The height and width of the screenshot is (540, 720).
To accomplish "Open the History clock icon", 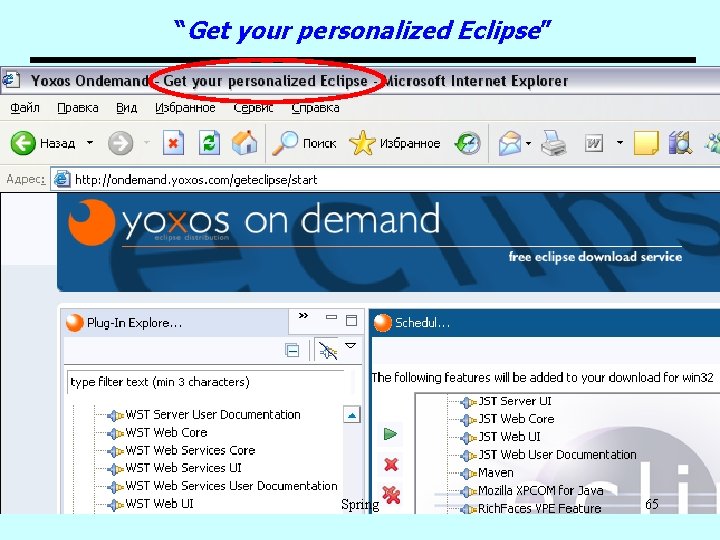I will tap(467, 143).
